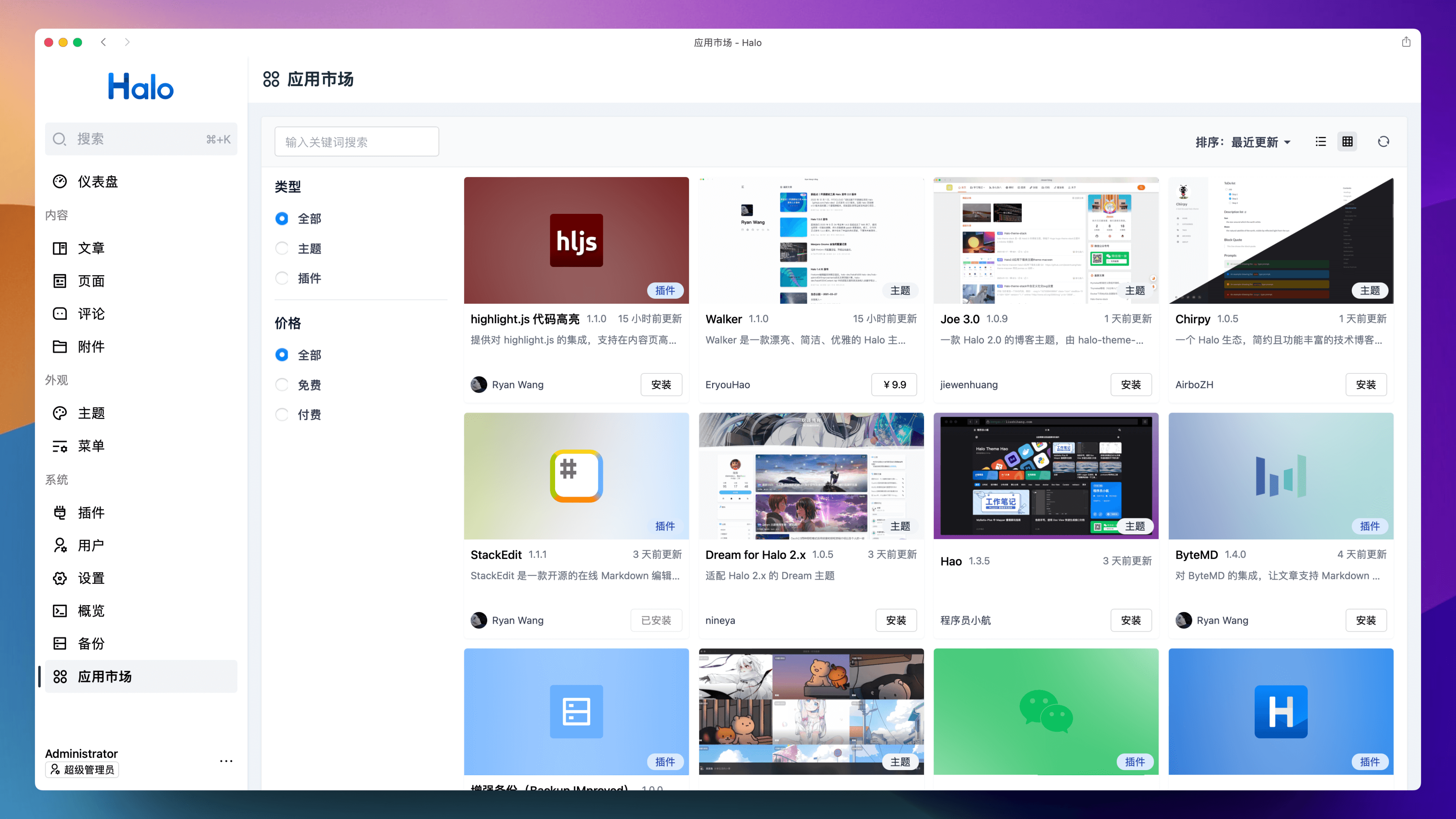Click the keyword search input field

(357, 142)
